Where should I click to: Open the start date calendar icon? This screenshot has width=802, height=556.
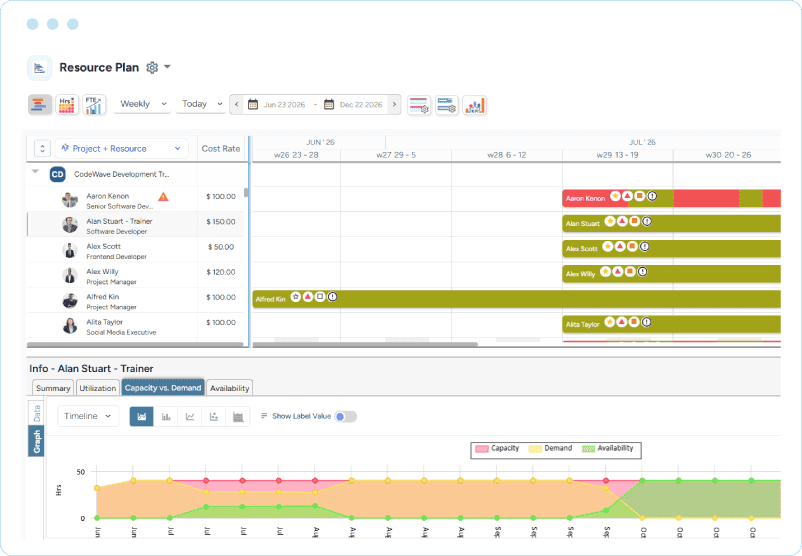click(253, 104)
